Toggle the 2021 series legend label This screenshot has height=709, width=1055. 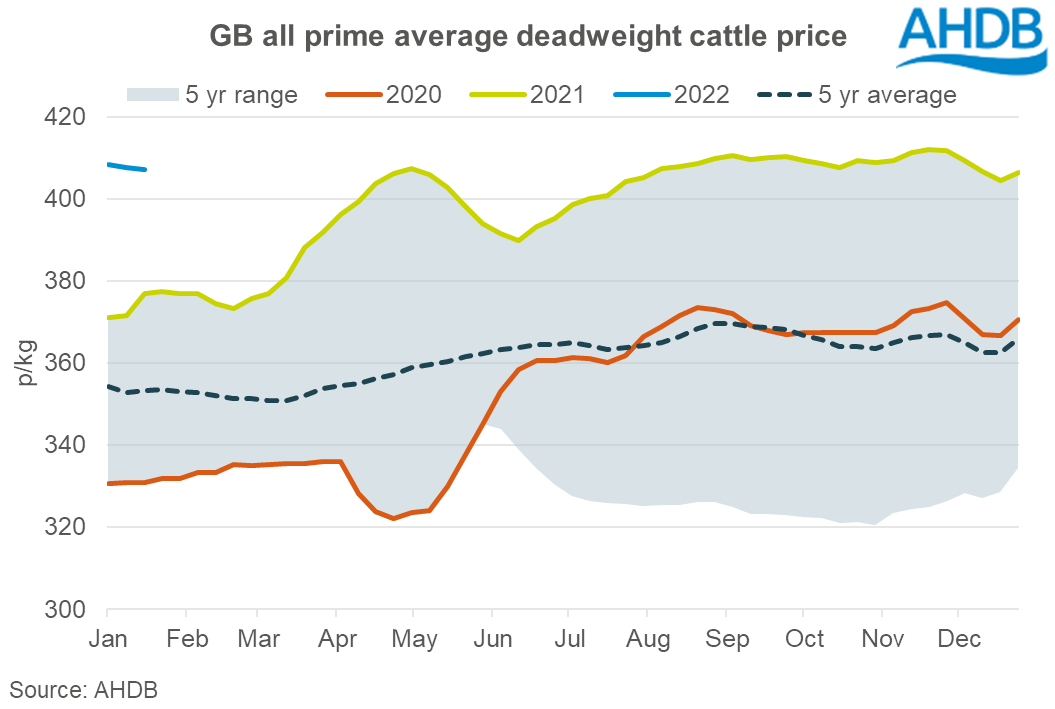pos(558,95)
